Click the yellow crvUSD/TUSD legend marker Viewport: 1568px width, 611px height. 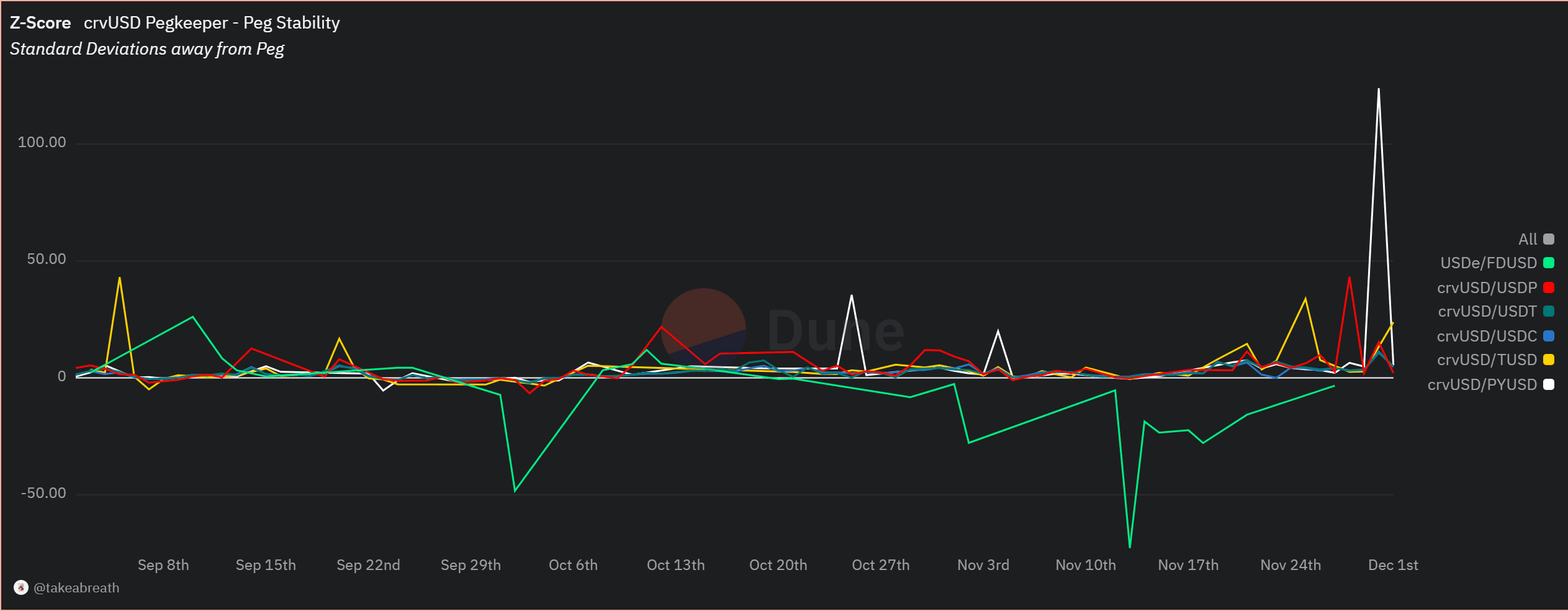click(1549, 360)
